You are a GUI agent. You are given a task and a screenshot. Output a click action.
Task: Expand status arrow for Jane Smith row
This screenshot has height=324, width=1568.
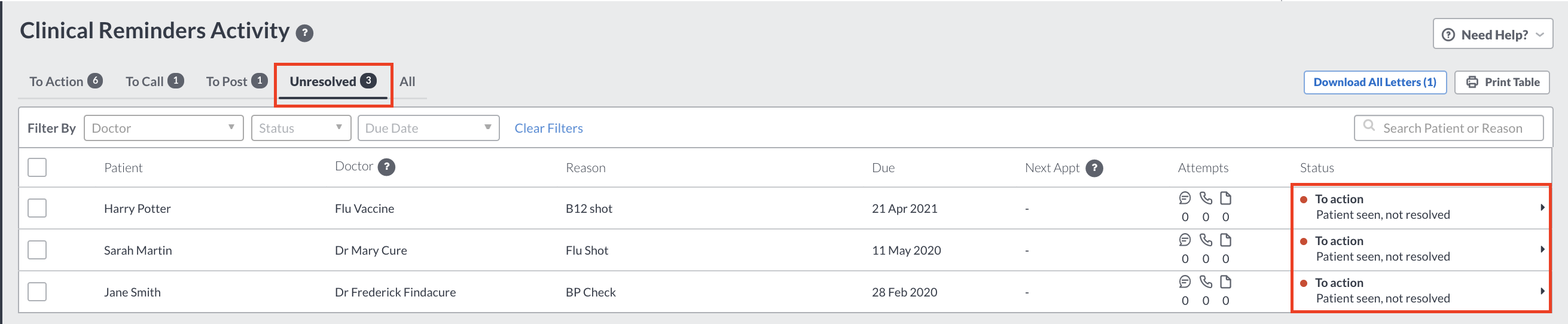click(x=1542, y=291)
